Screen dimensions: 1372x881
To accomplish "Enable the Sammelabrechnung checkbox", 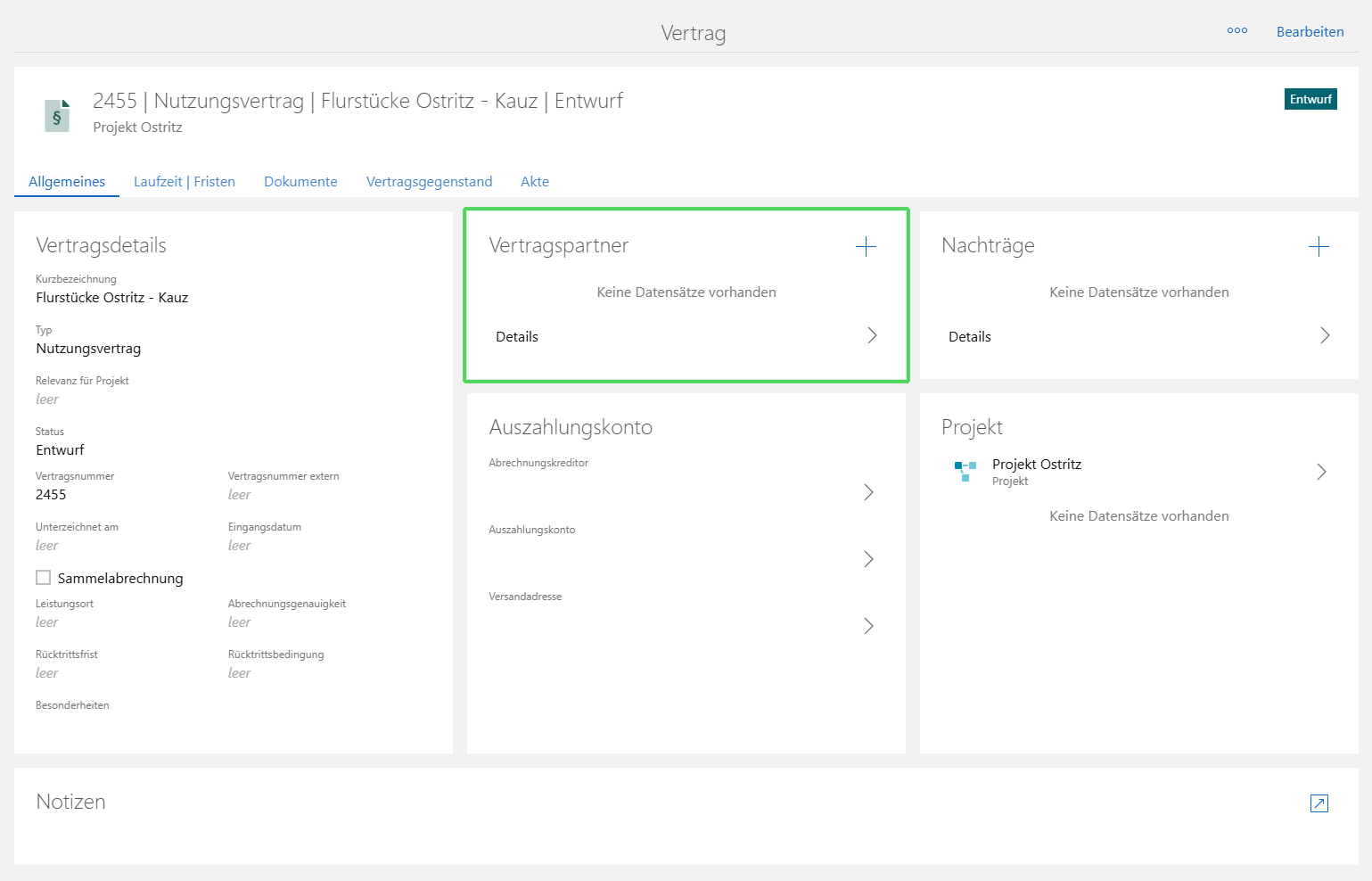I will tap(44, 578).
